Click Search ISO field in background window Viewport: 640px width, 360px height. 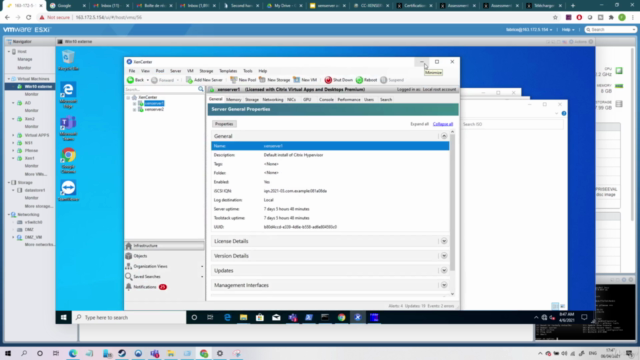coord(512,124)
